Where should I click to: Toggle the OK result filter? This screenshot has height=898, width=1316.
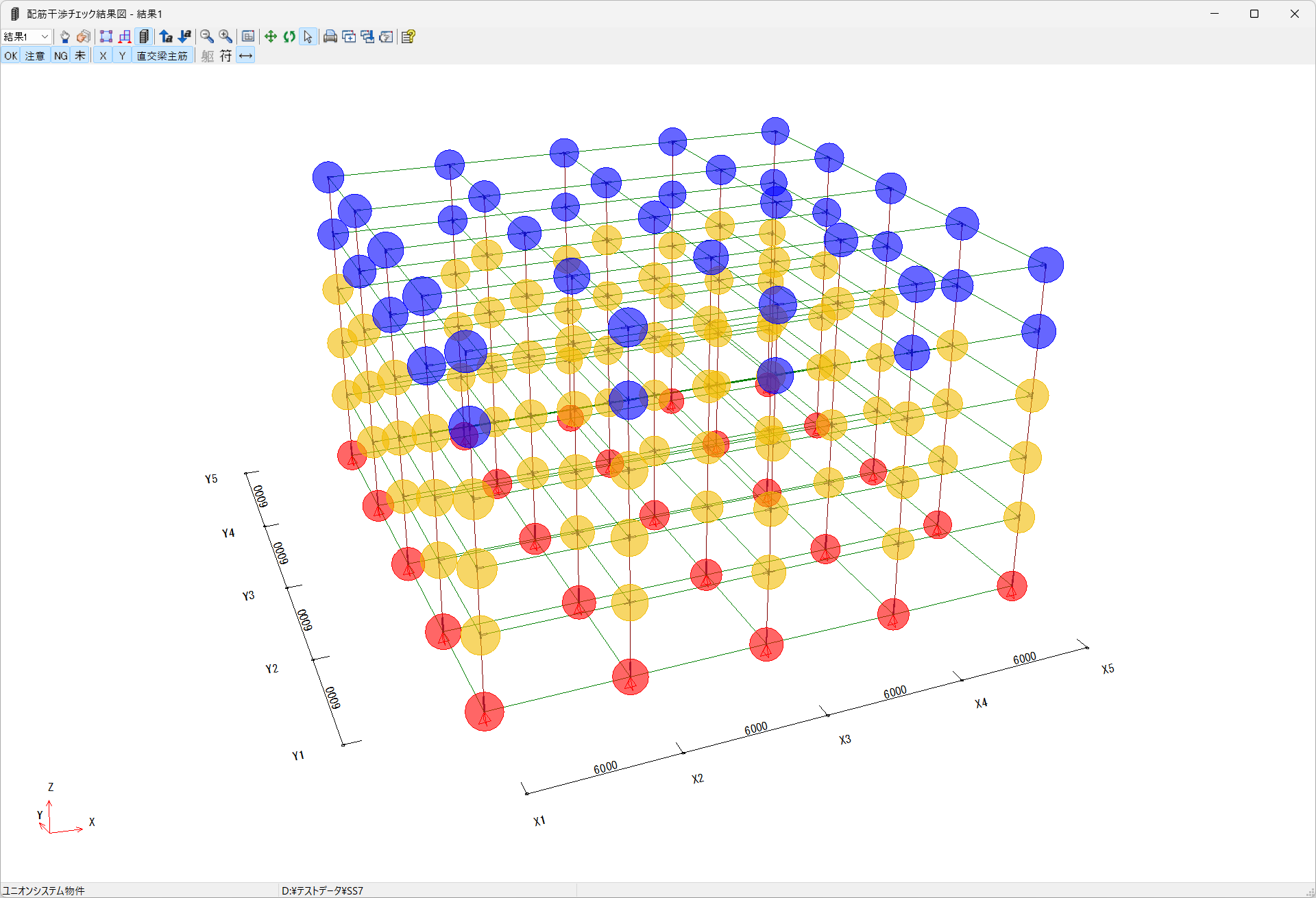click(x=11, y=56)
